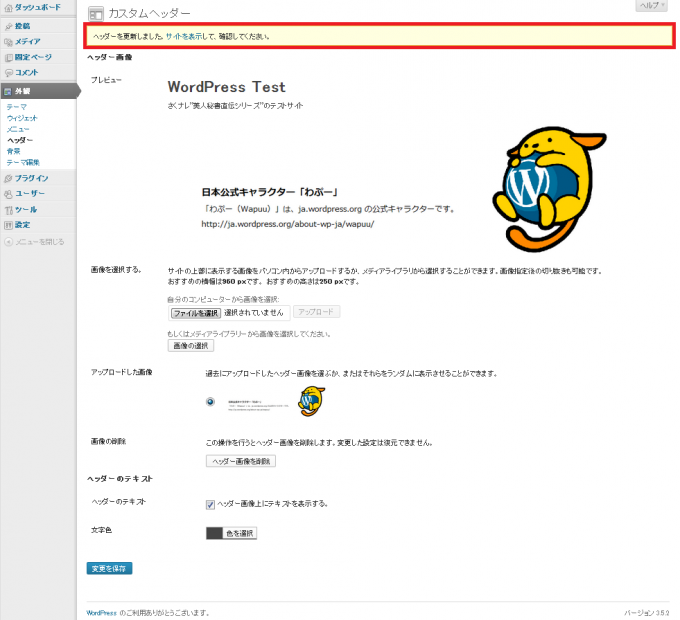The width and height of the screenshot is (680, 620).
Task: Click the 変更を保存 button
Action: [109, 568]
